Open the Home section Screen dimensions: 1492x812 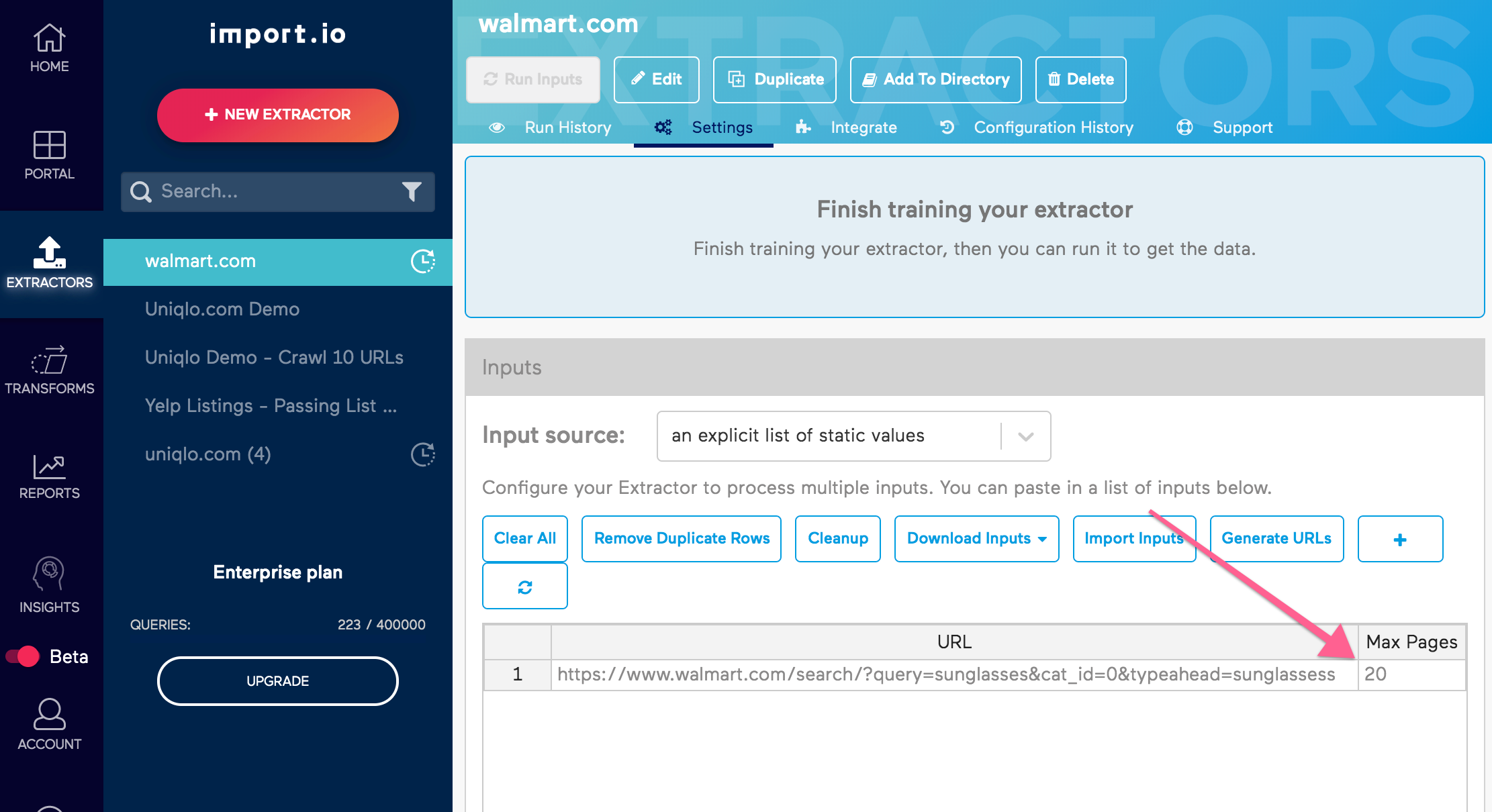[x=50, y=47]
